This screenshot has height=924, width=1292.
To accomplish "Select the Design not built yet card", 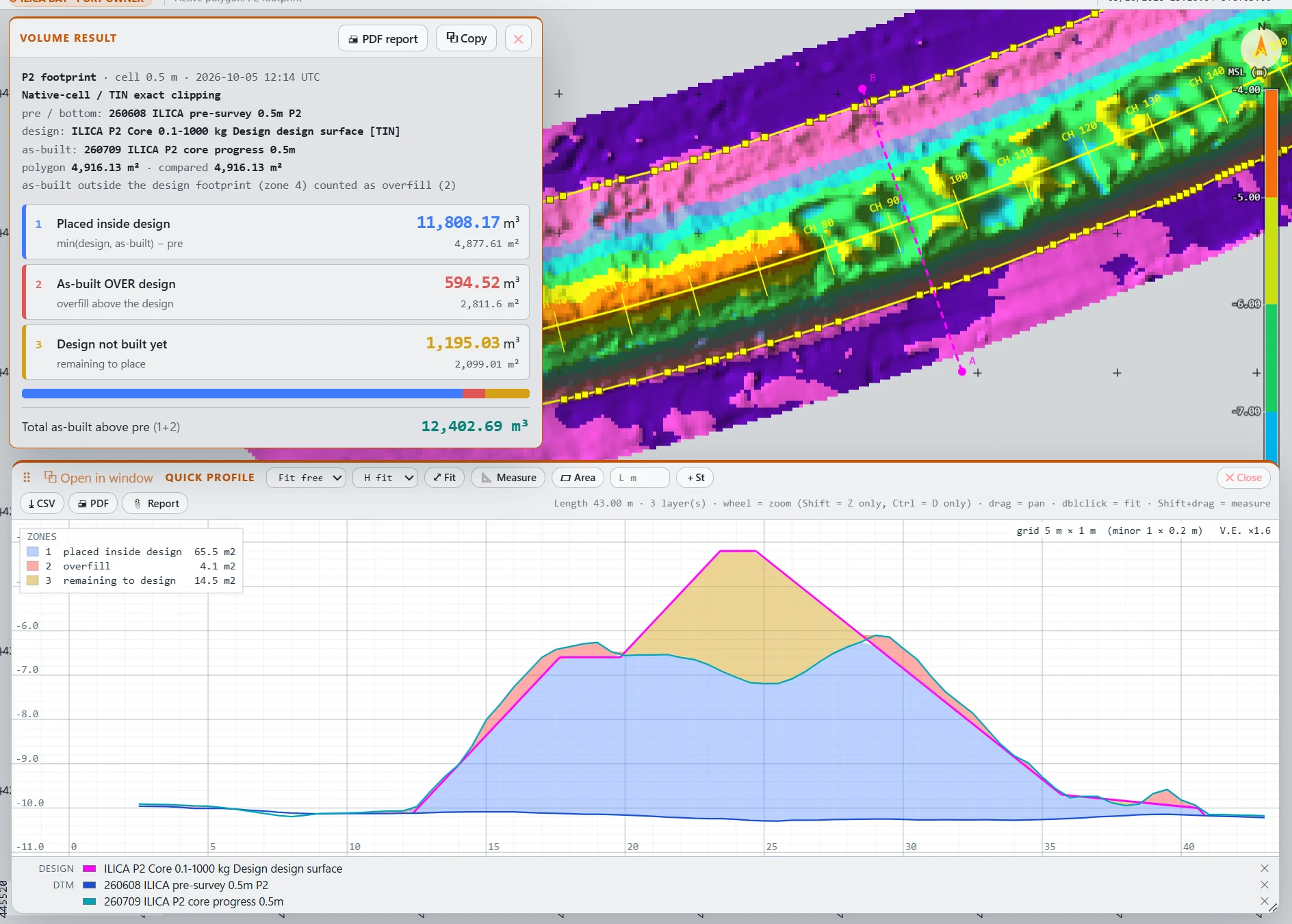I will 276,352.
